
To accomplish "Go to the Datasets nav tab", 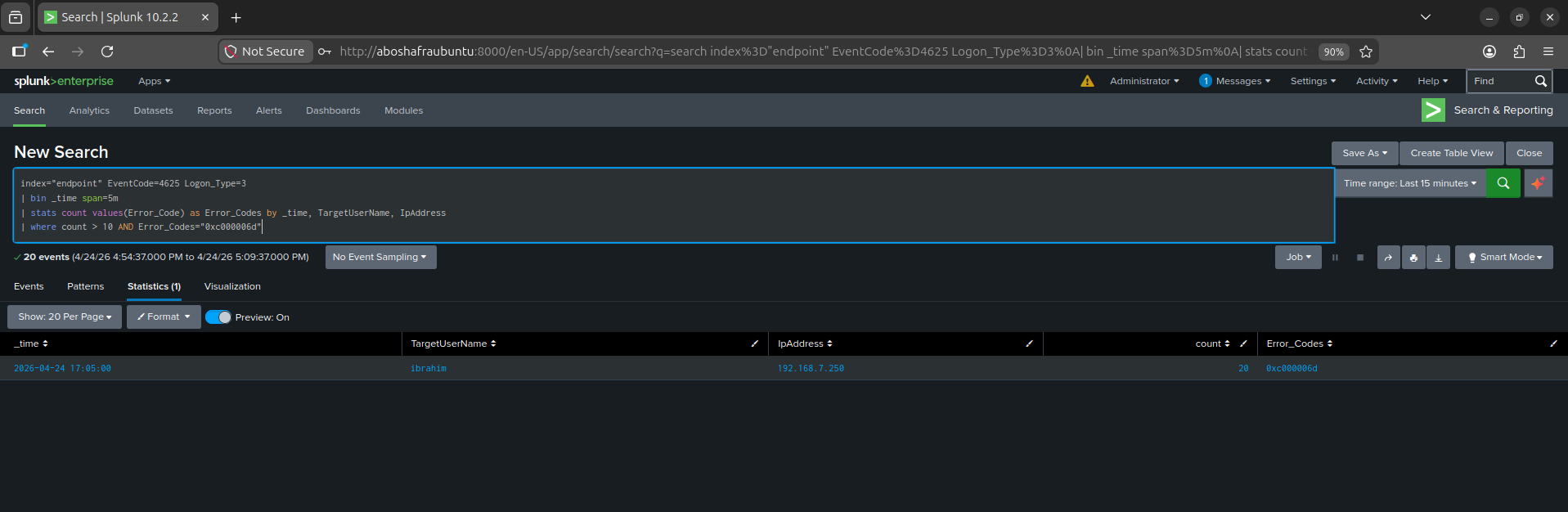I will click(153, 110).
